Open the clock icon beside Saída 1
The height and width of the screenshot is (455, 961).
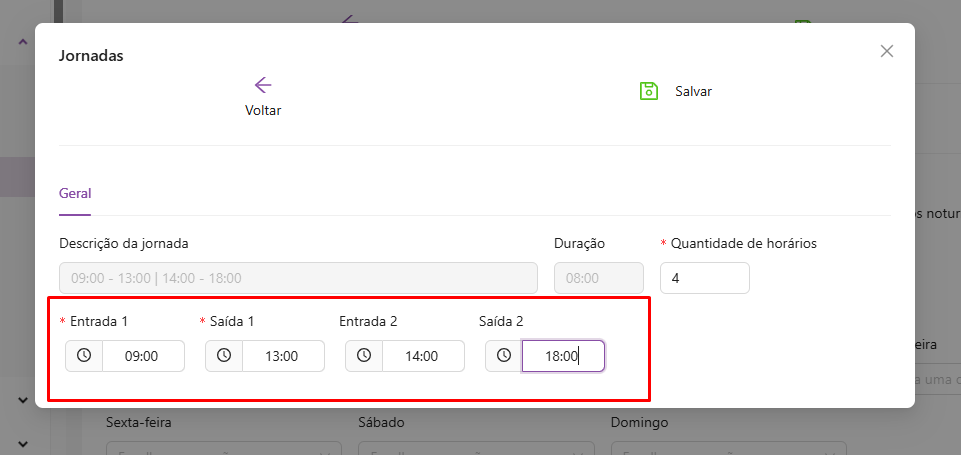coord(224,356)
